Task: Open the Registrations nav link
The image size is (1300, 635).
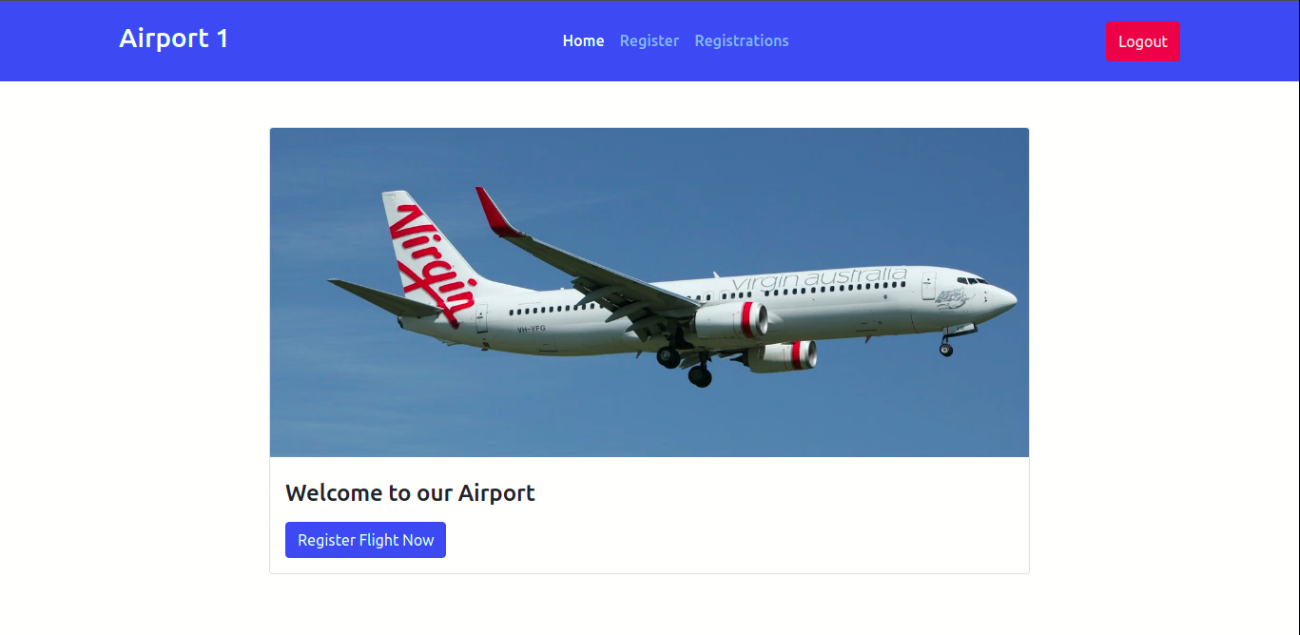Action: (x=741, y=41)
